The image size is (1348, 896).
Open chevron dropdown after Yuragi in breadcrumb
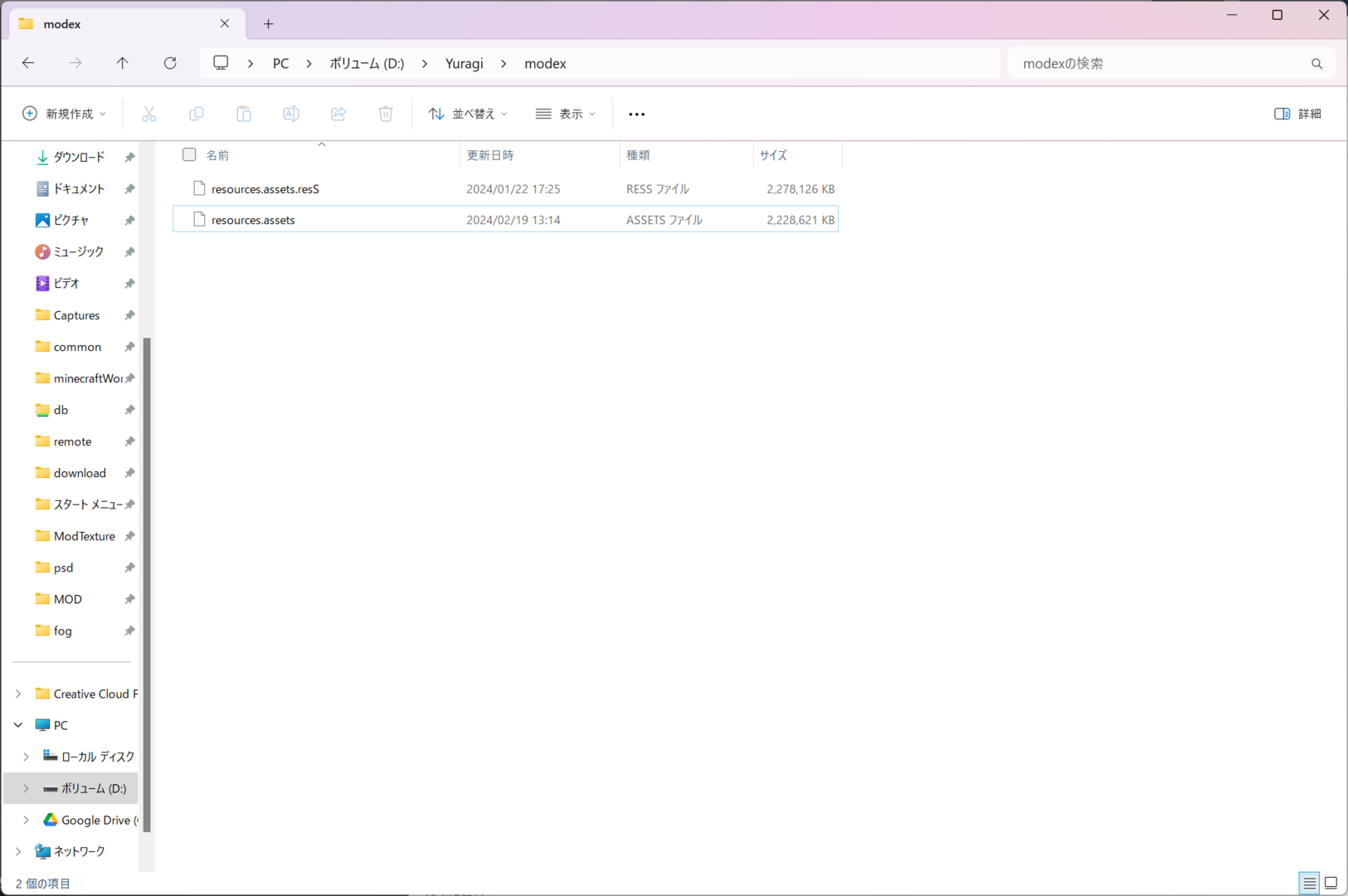pyautogui.click(x=504, y=64)
